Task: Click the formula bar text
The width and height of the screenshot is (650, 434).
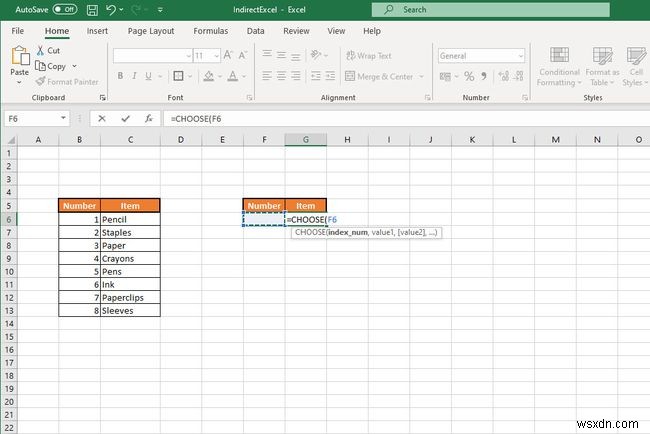Action: click(196, 119)
